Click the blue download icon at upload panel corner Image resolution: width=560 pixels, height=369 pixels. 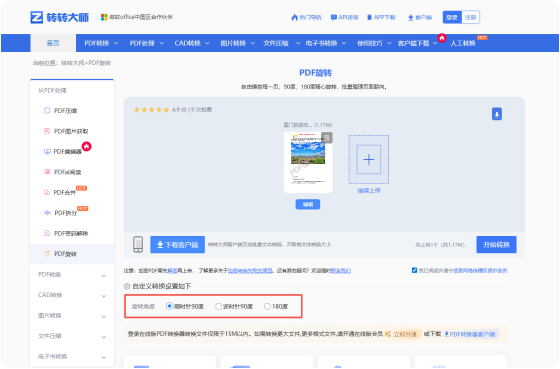(x=497, y=114)
